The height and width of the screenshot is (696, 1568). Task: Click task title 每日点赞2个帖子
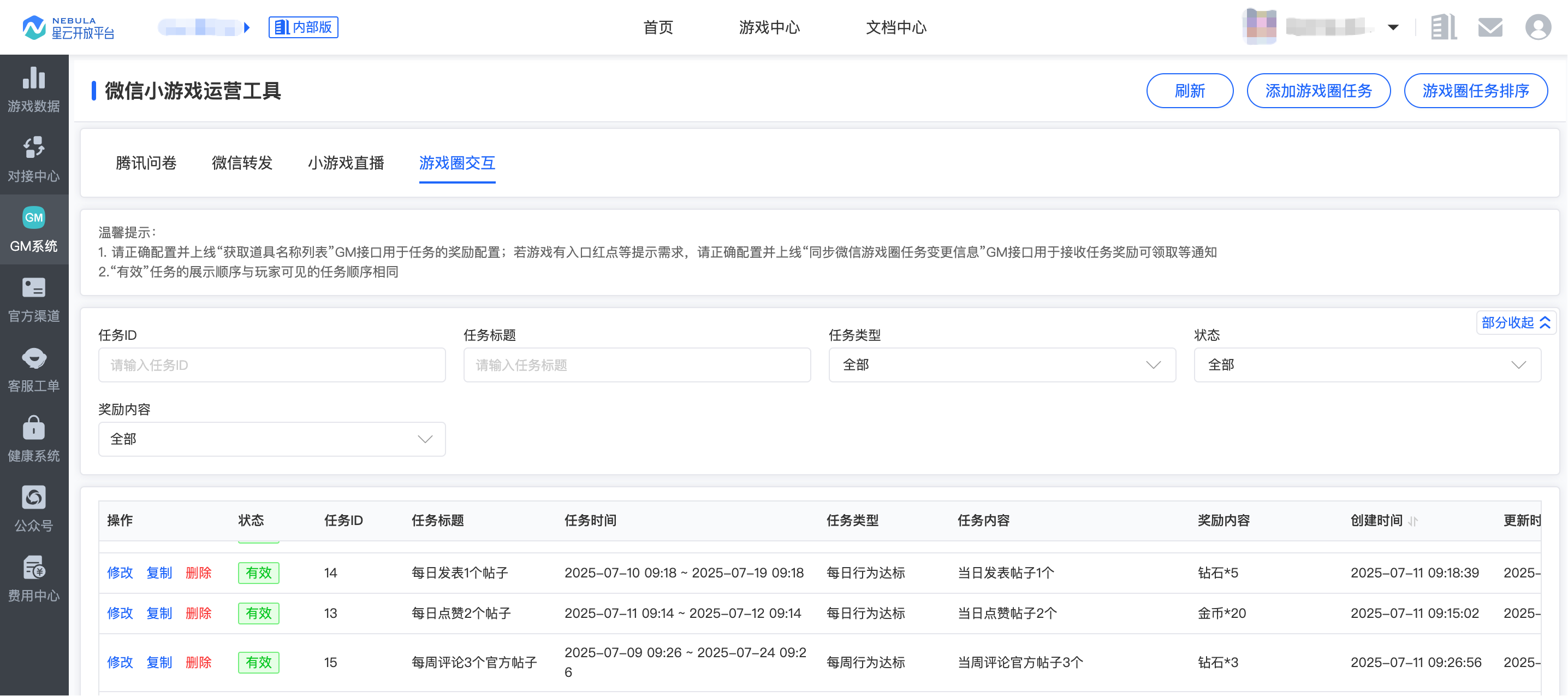click(461, 614)
